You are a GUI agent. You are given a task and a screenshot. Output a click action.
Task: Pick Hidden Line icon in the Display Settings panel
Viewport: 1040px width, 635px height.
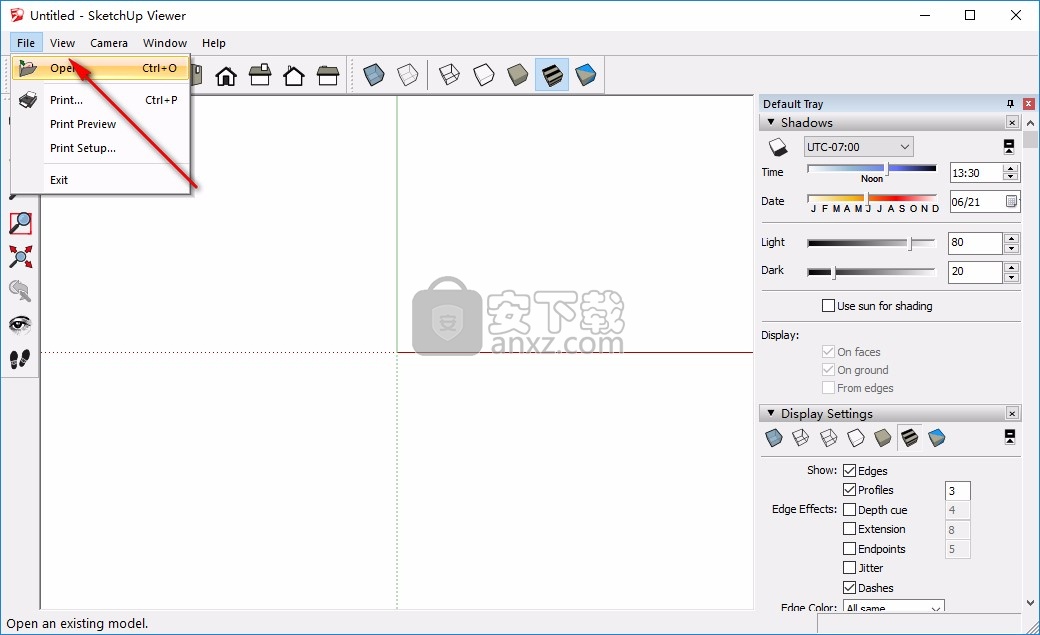856,437
